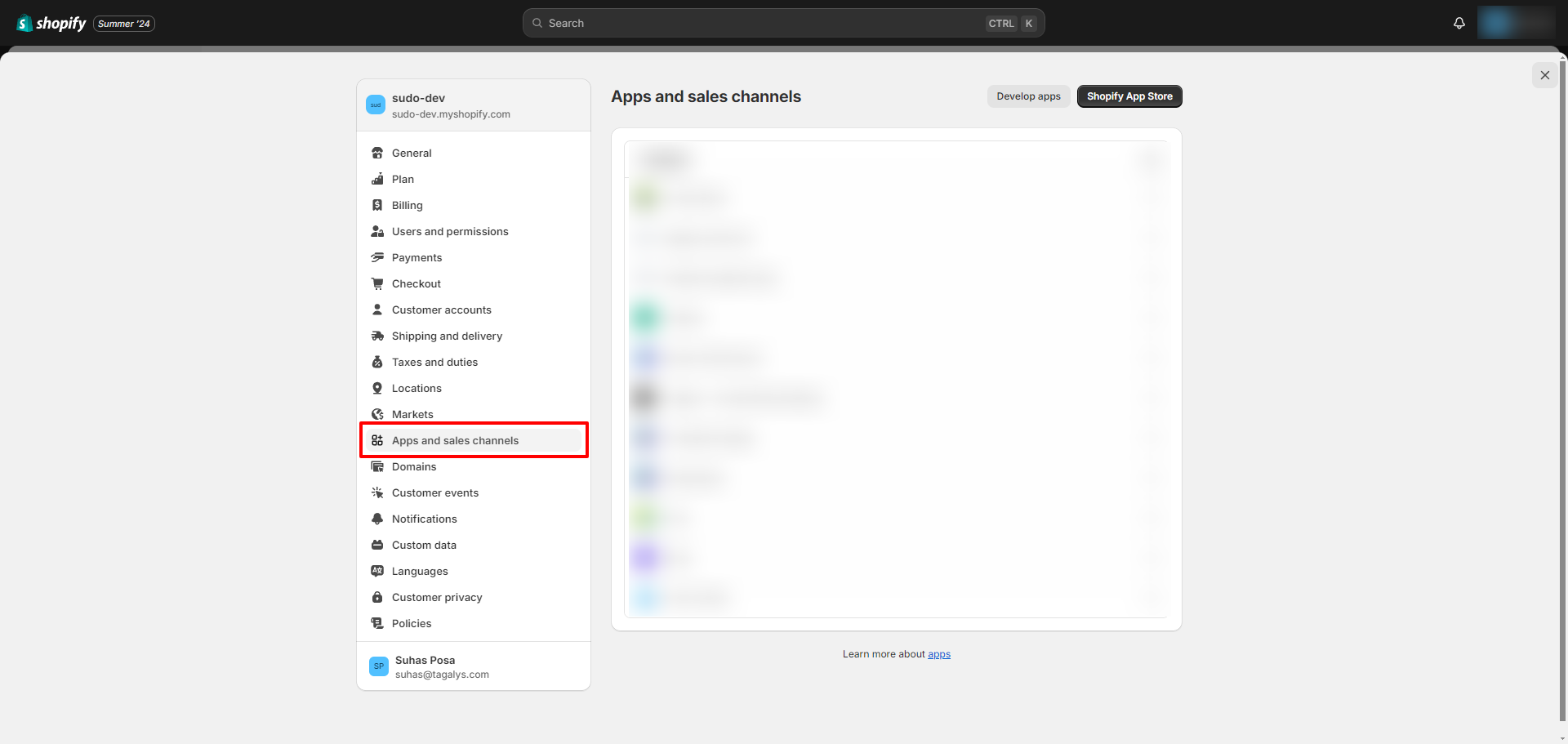Screen dimensions: 1568x744
Task: Click the Suhas Posa account name
Action: [425, 660]
